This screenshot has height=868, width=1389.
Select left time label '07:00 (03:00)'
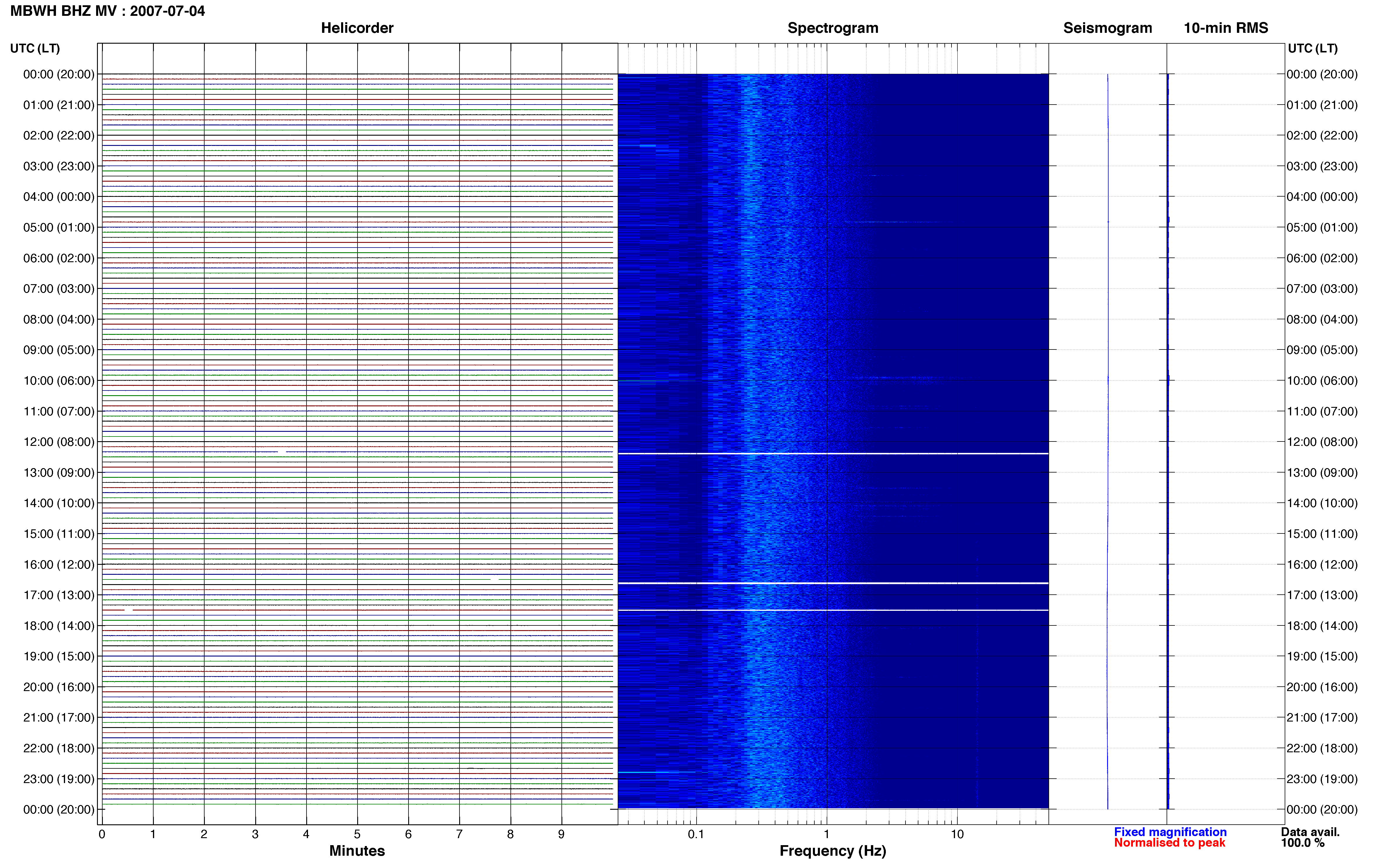pos(59,289)
